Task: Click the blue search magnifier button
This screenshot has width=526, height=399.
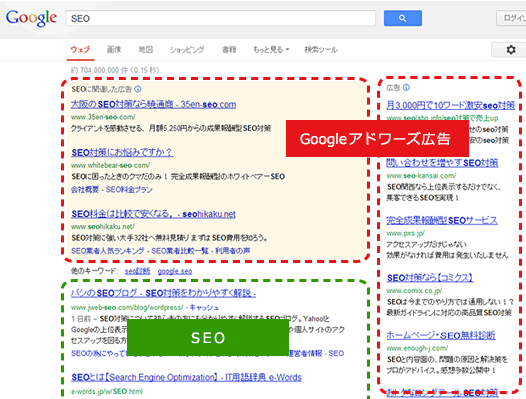Action: pos(403,18)
